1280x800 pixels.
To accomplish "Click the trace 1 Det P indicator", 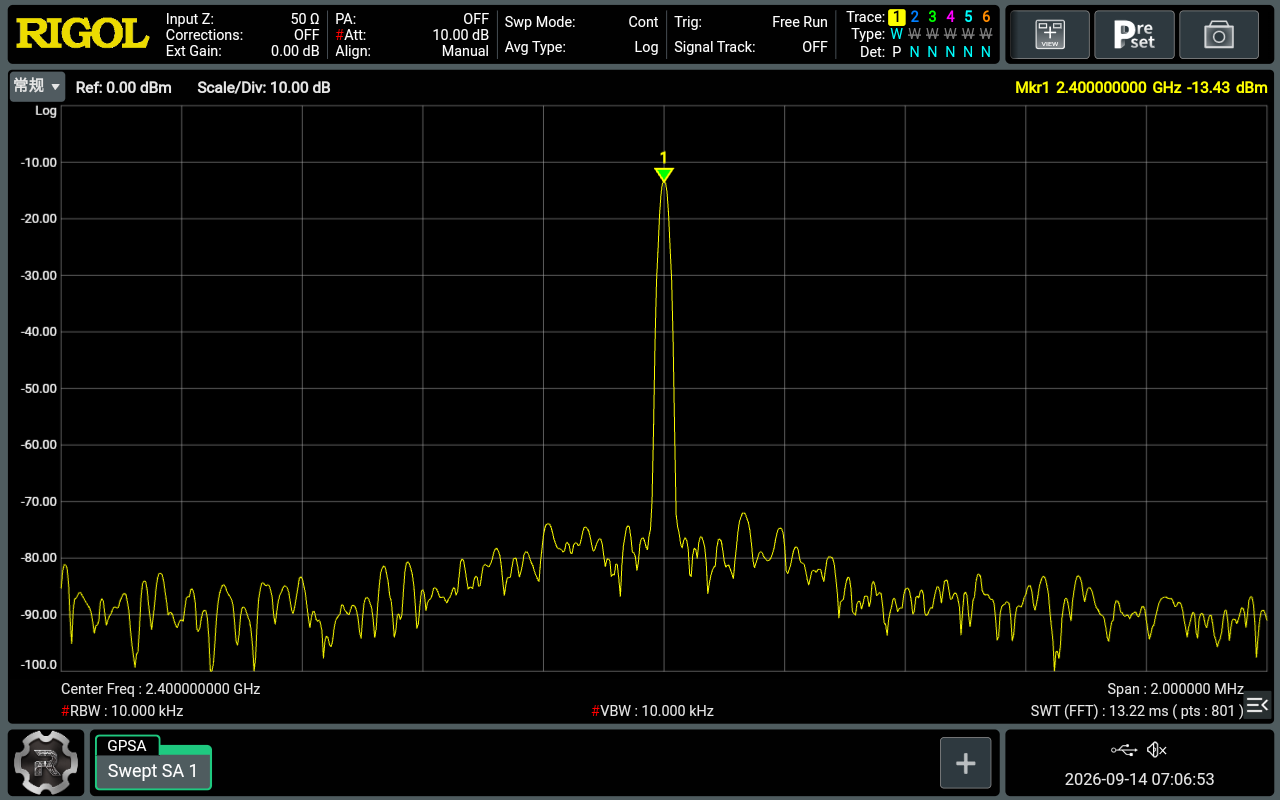I will [x=896, y=52].
